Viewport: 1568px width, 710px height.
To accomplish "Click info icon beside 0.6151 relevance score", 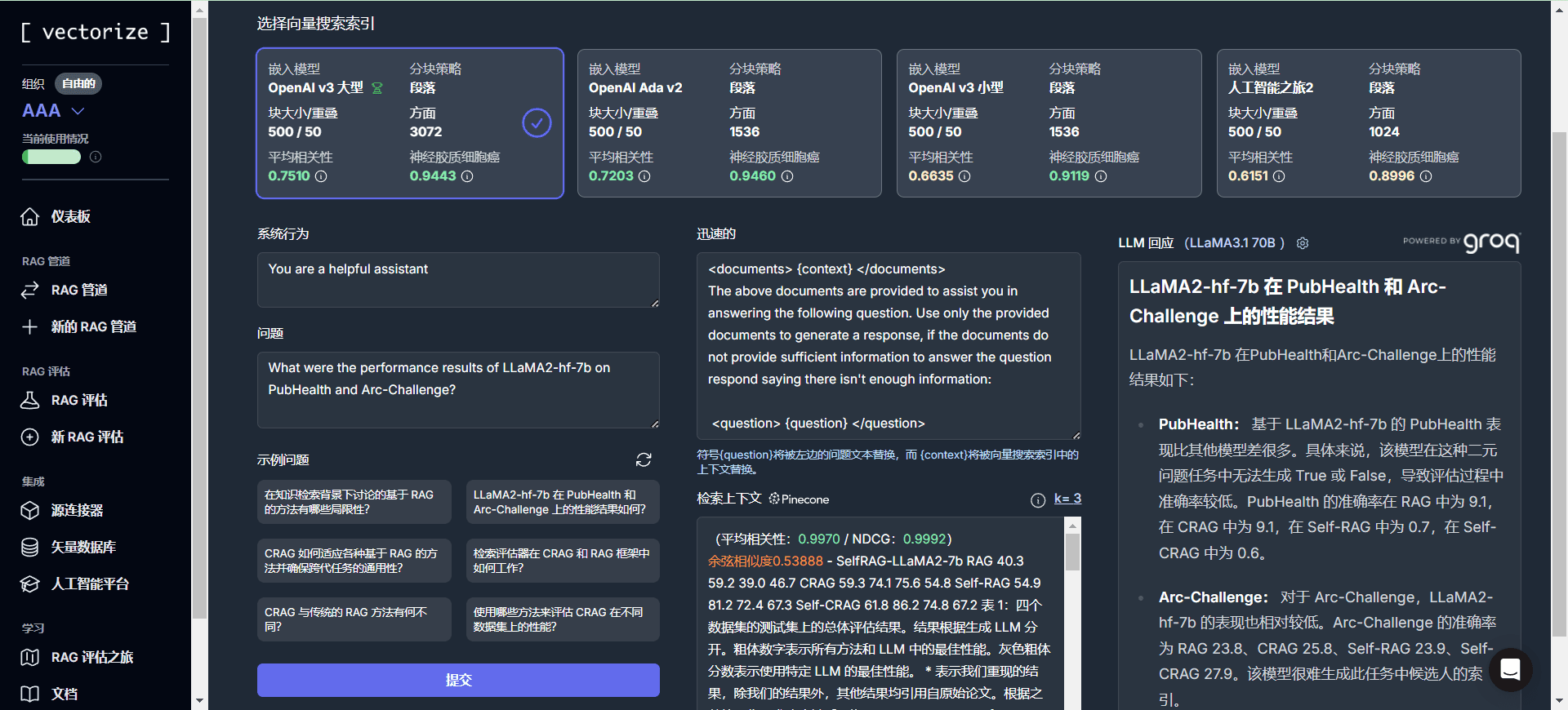I will (x=1279, y=176).
